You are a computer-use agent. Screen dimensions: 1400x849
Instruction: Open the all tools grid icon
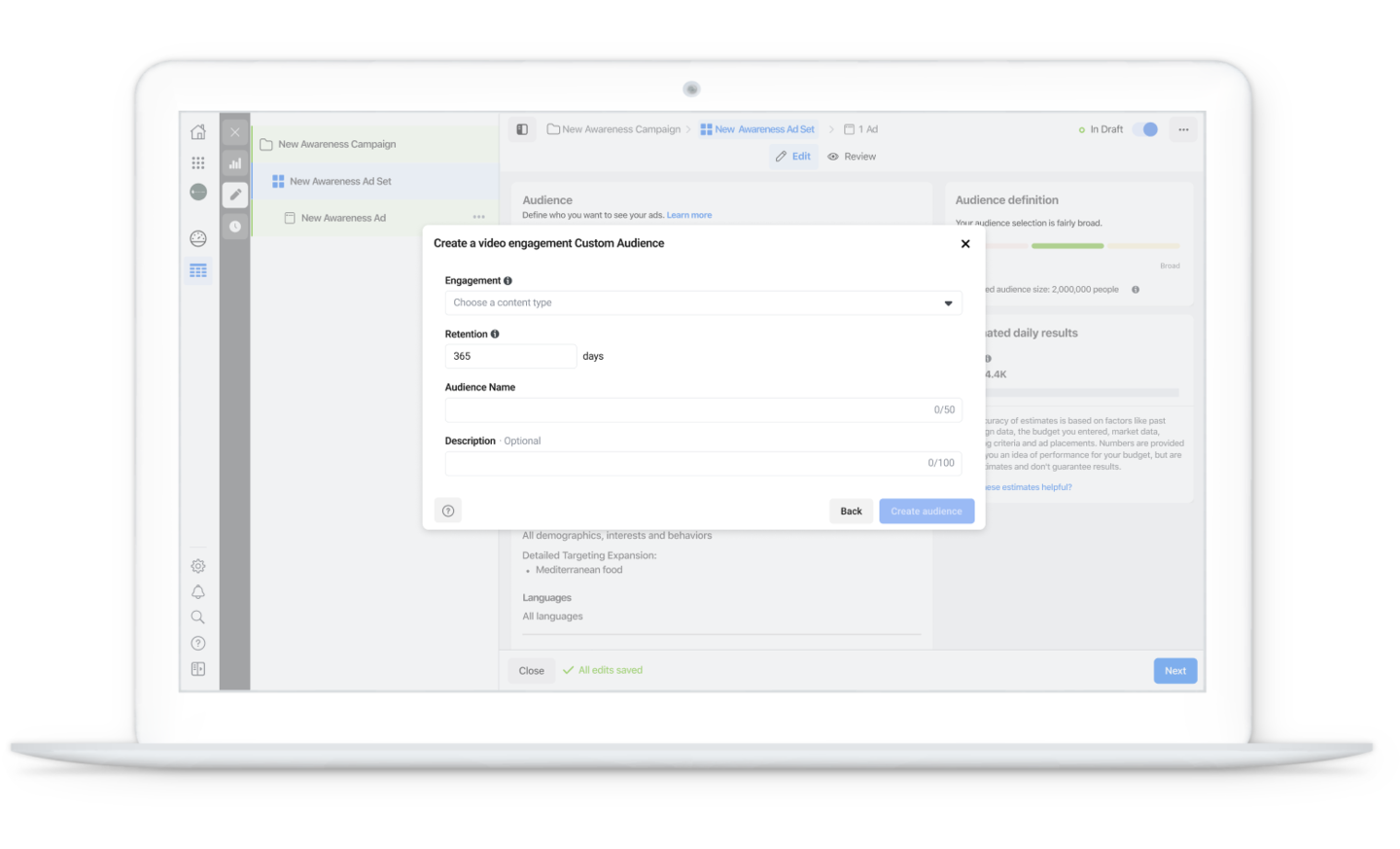(x=198, y=163)
